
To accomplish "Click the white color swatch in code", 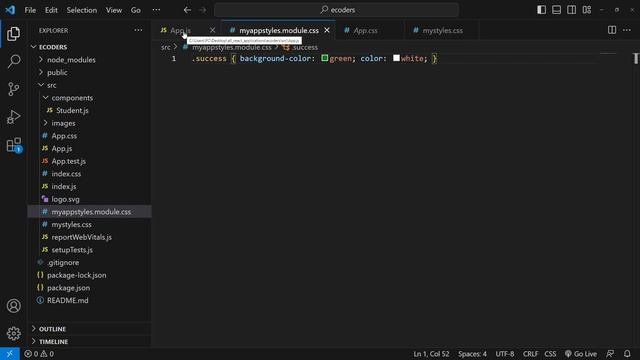I will tap(396, 58).
